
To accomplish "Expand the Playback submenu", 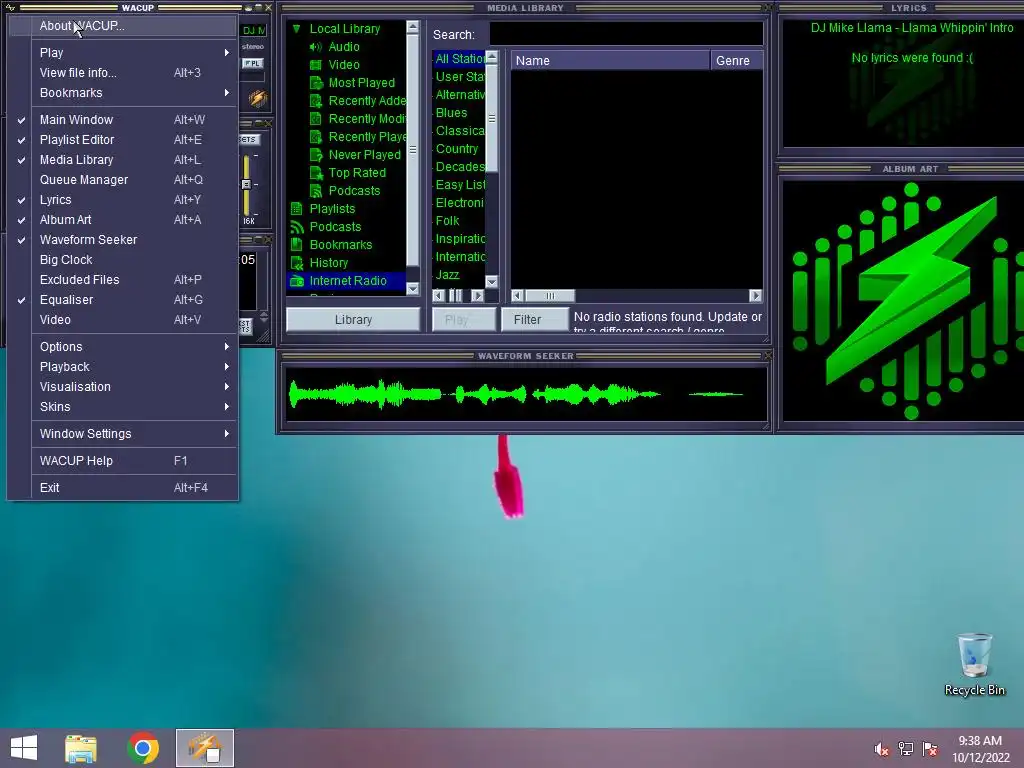I will point(123,367).
